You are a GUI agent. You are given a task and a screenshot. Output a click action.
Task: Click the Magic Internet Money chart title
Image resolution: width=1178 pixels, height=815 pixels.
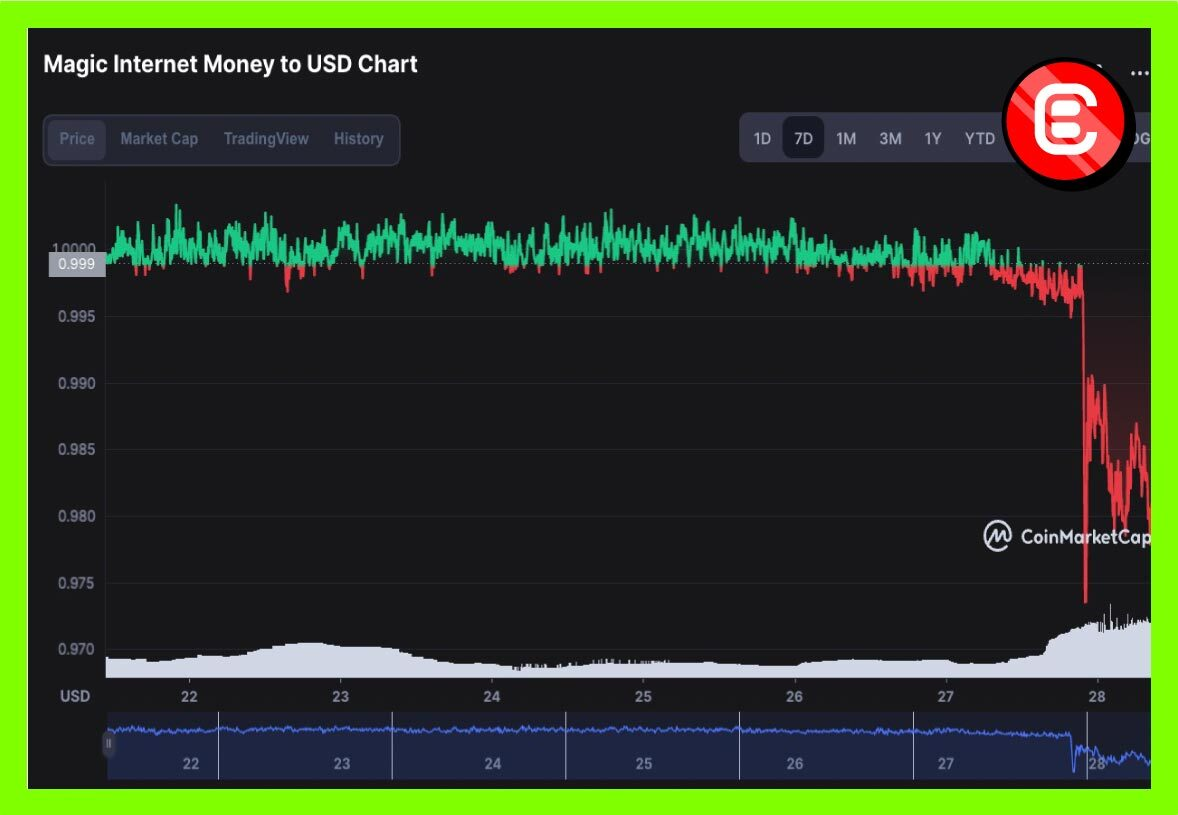(230, 65)
